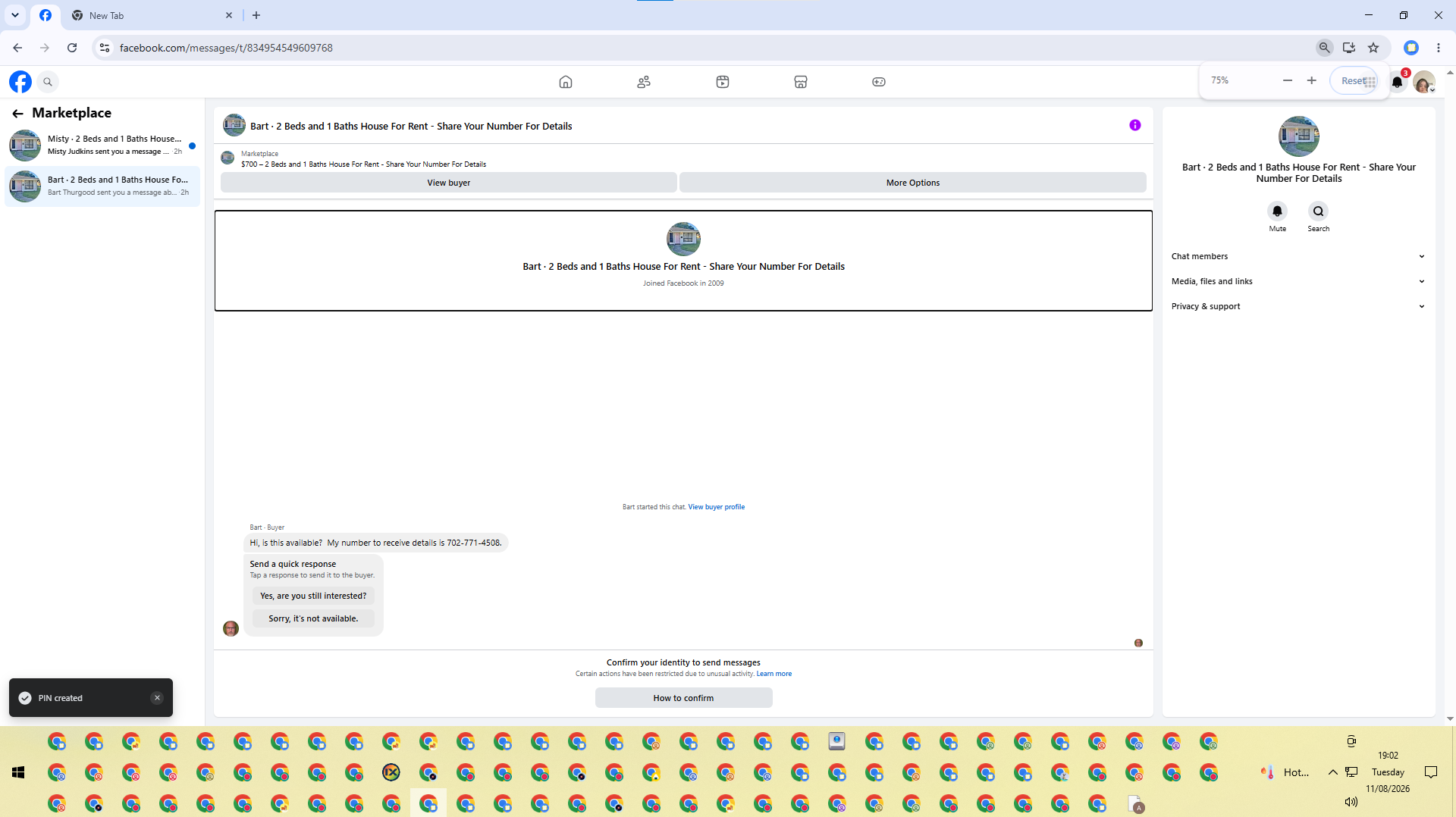The width and height of the screenshot is (1456, 817).
Task: Open the Chrome tab search dropdown
Action: 15,15
